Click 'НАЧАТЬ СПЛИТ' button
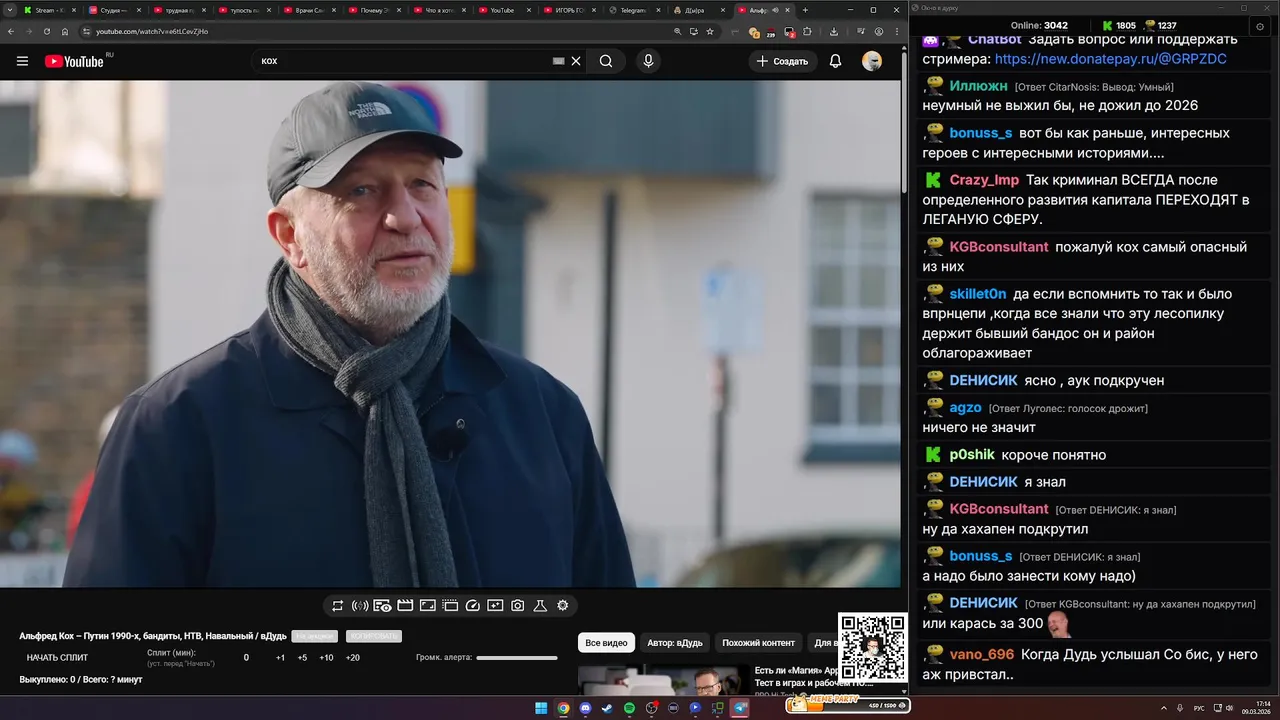 [57, 658]
